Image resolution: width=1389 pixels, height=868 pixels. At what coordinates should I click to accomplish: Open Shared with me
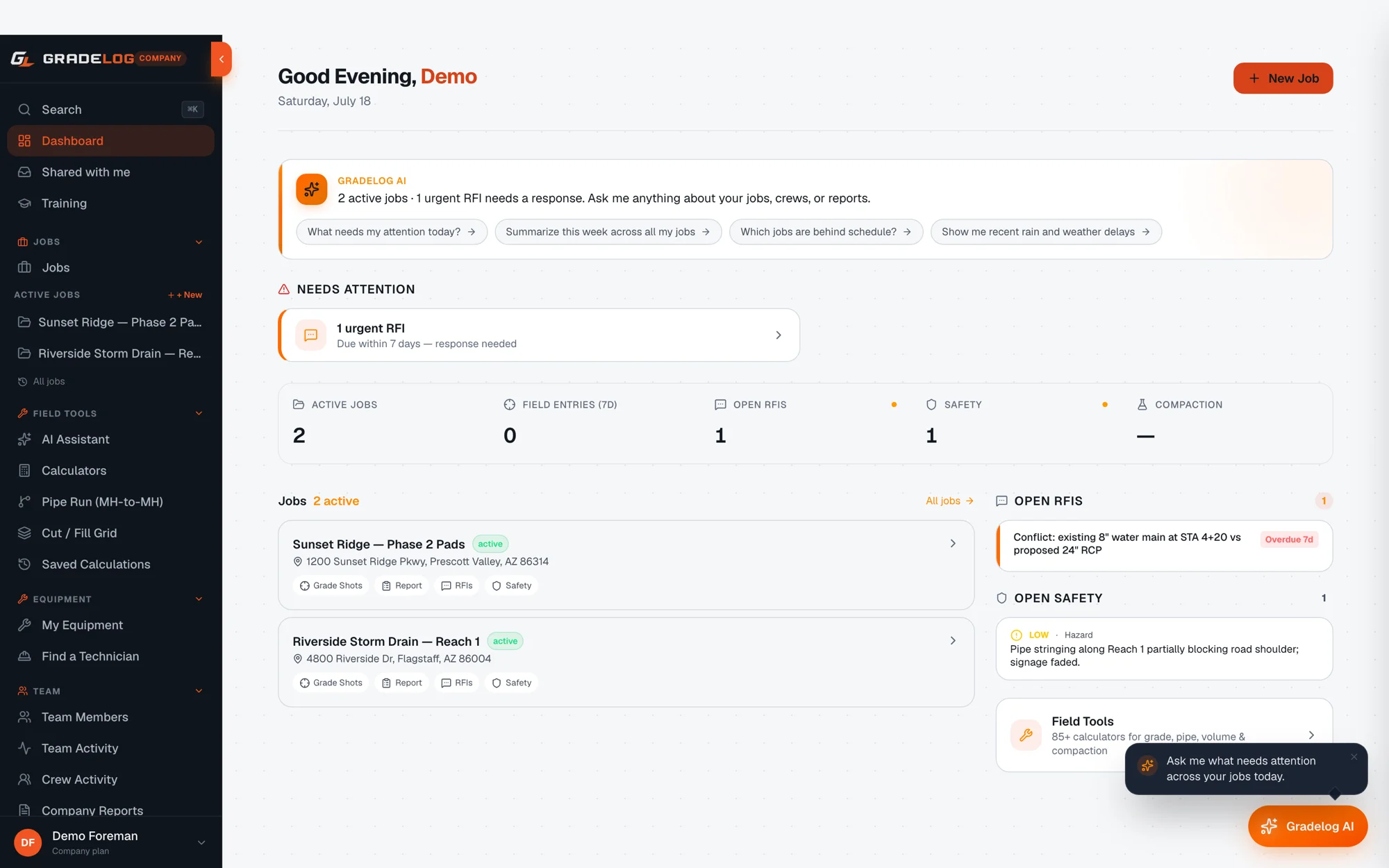tap(111, 172)
